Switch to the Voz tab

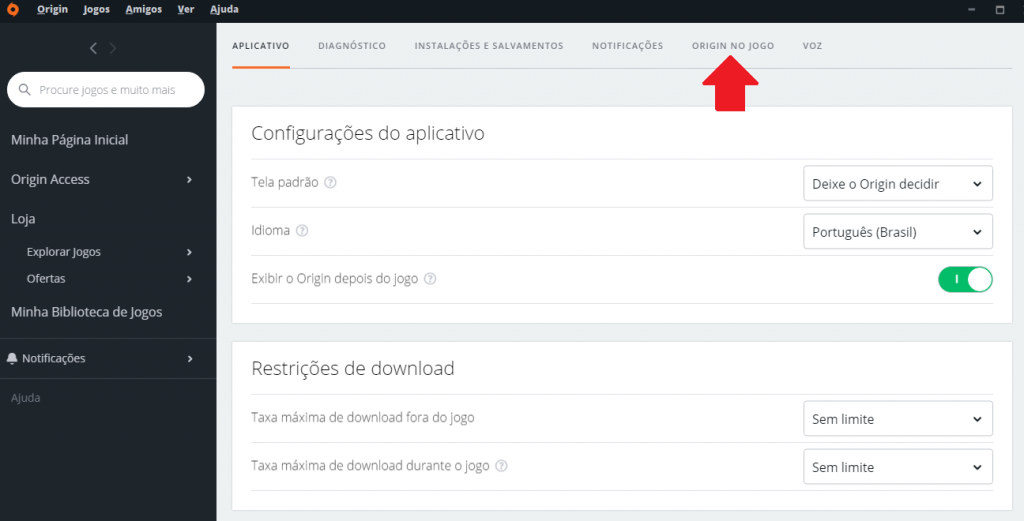812,46
